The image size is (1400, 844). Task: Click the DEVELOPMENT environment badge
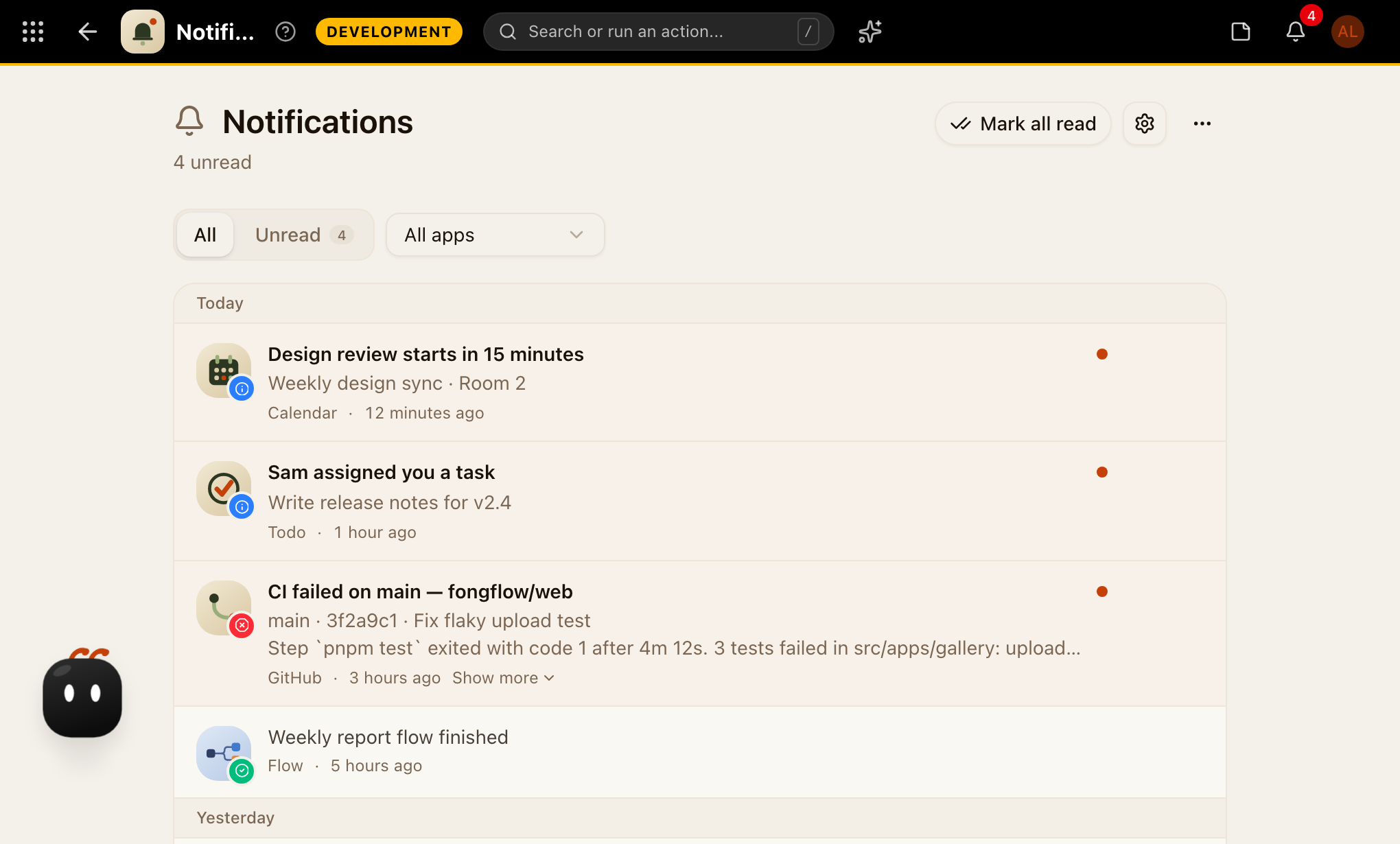(x=389, y=32)
